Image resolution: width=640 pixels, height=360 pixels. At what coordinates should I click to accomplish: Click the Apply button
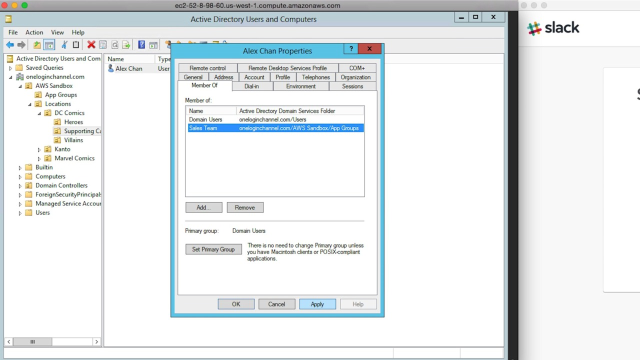[x=317, y=304]
